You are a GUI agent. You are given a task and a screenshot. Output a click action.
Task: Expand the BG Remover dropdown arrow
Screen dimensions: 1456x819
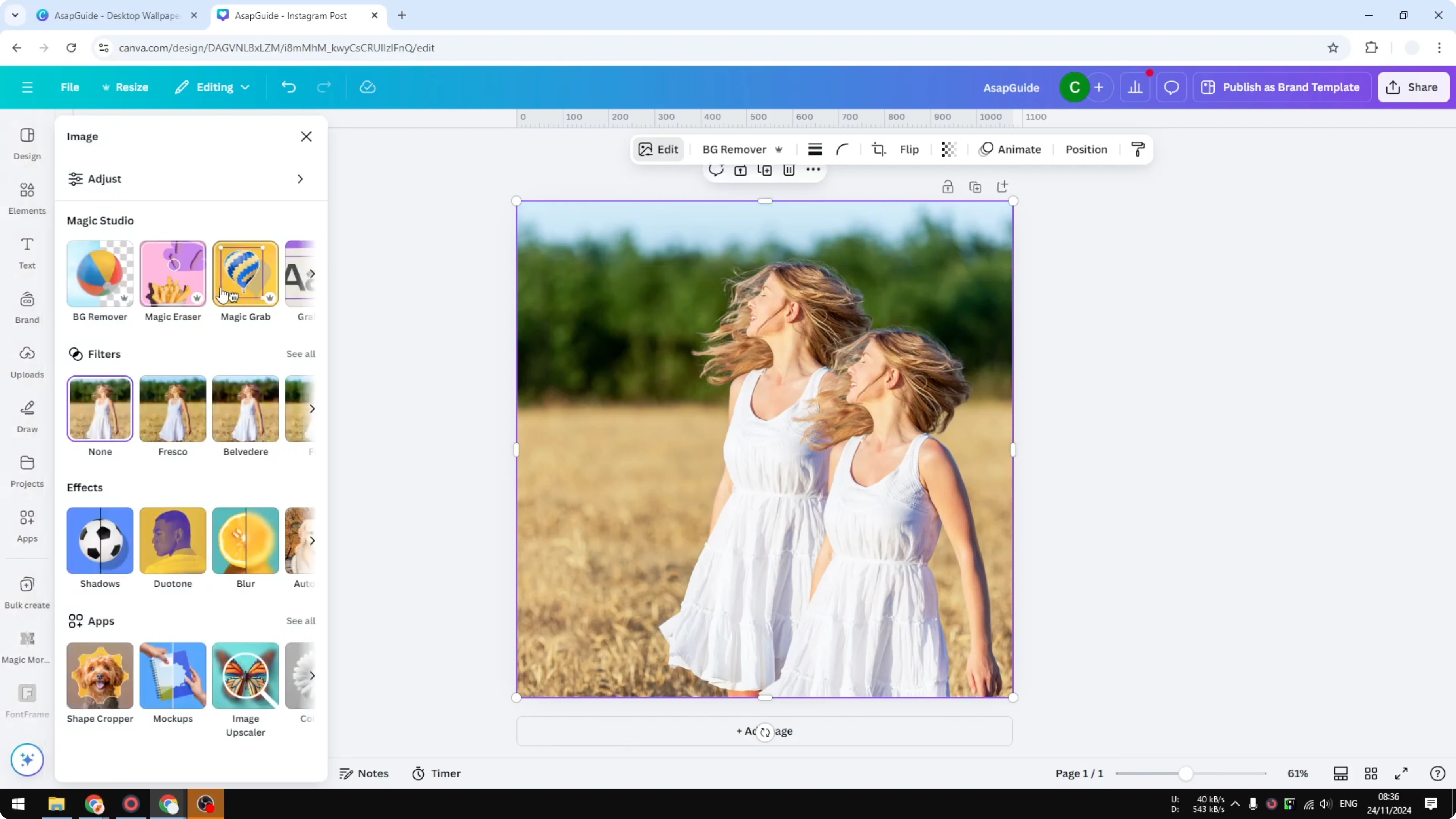click(x=779, y=149)
